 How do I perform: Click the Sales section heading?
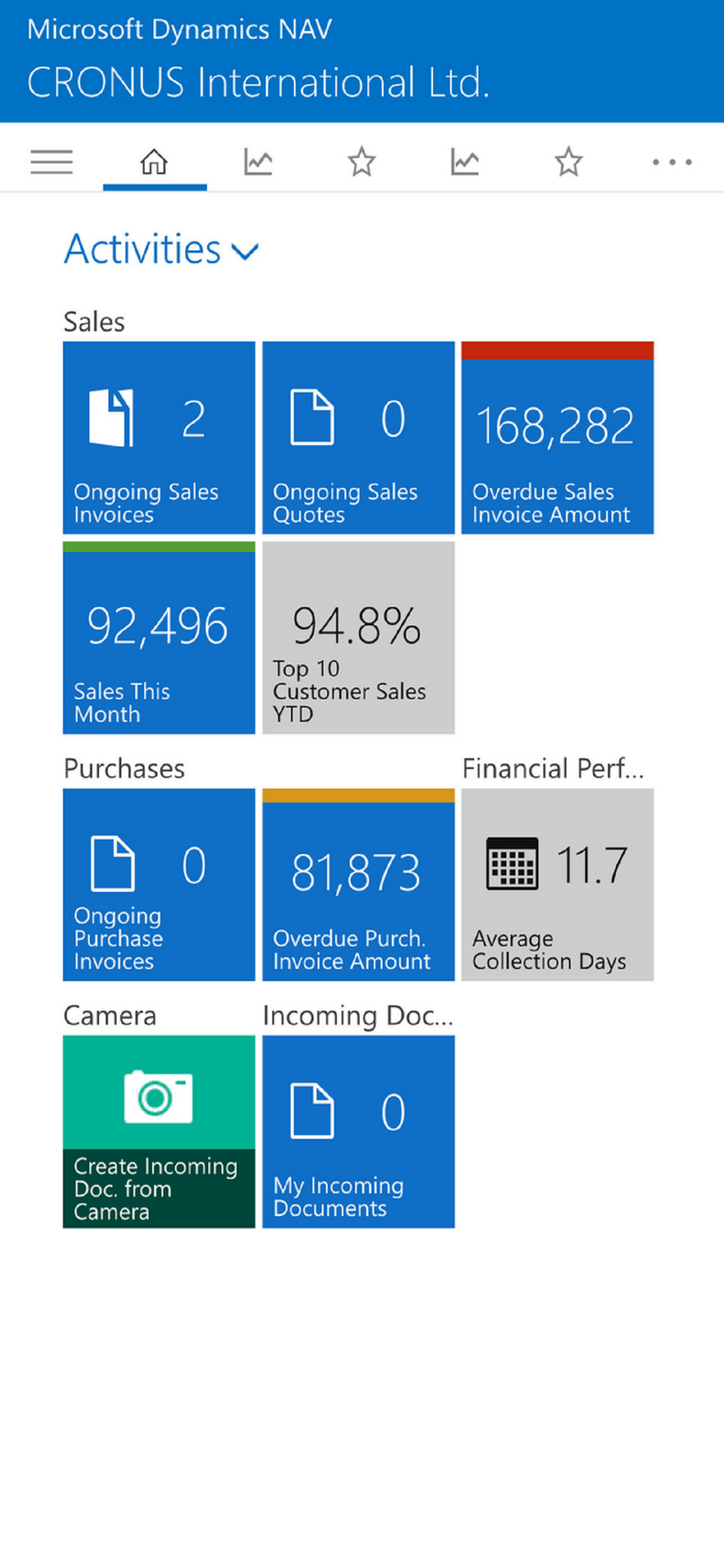point(94,322)
